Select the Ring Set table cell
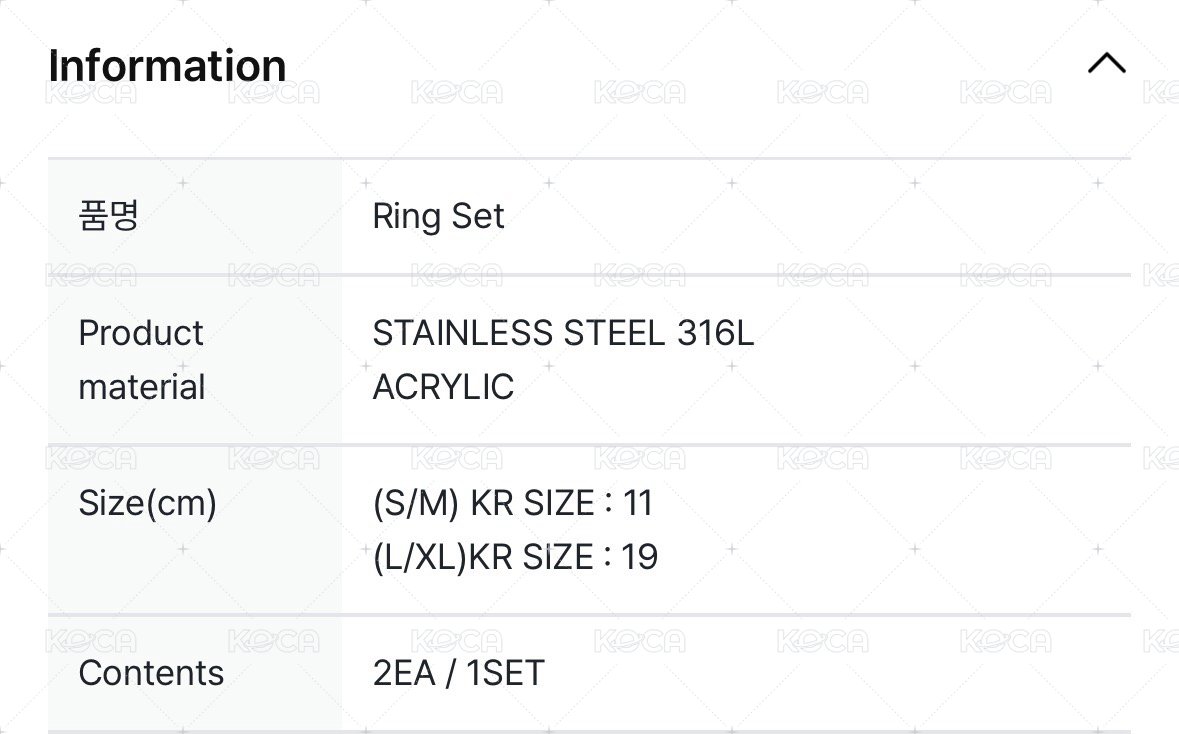1179x734 pixels. (x=600, y=216)
